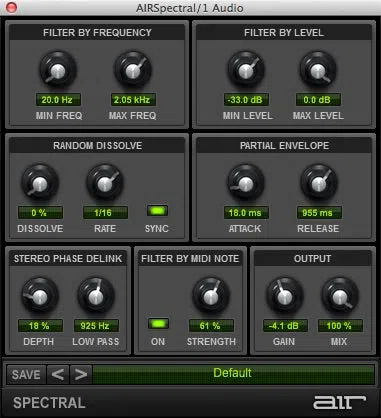Click the Min Level knob

click(246, 70)
